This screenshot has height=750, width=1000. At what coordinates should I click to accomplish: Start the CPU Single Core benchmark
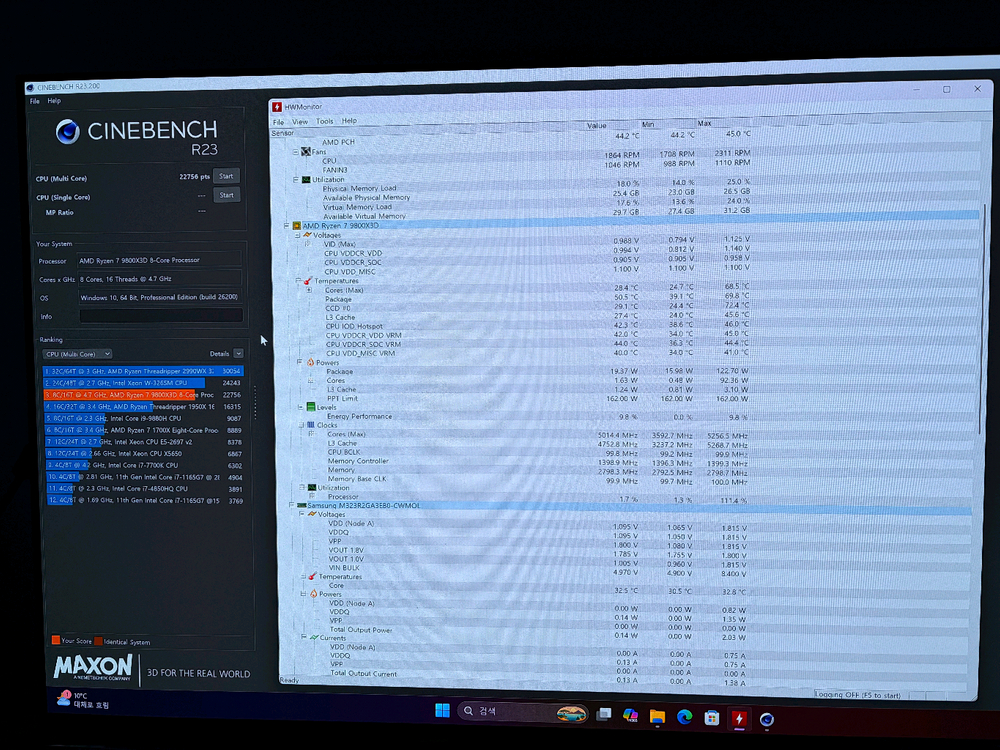[x=226, y=195]
